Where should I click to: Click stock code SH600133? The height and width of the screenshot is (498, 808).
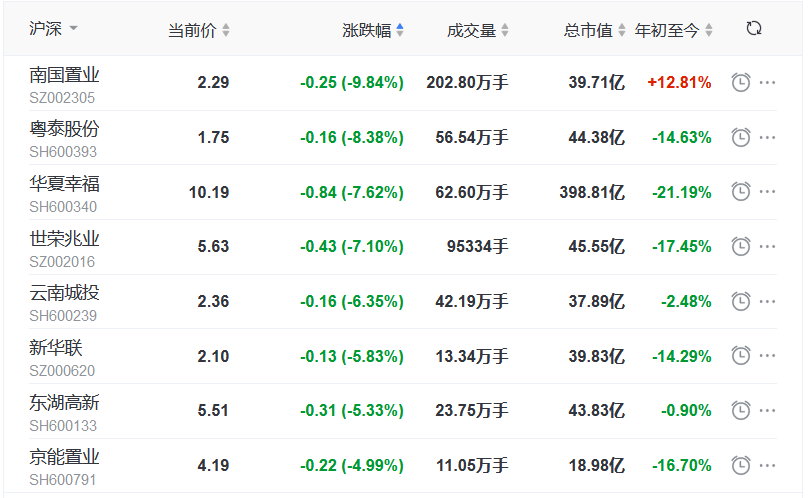(x=63, y=426)
